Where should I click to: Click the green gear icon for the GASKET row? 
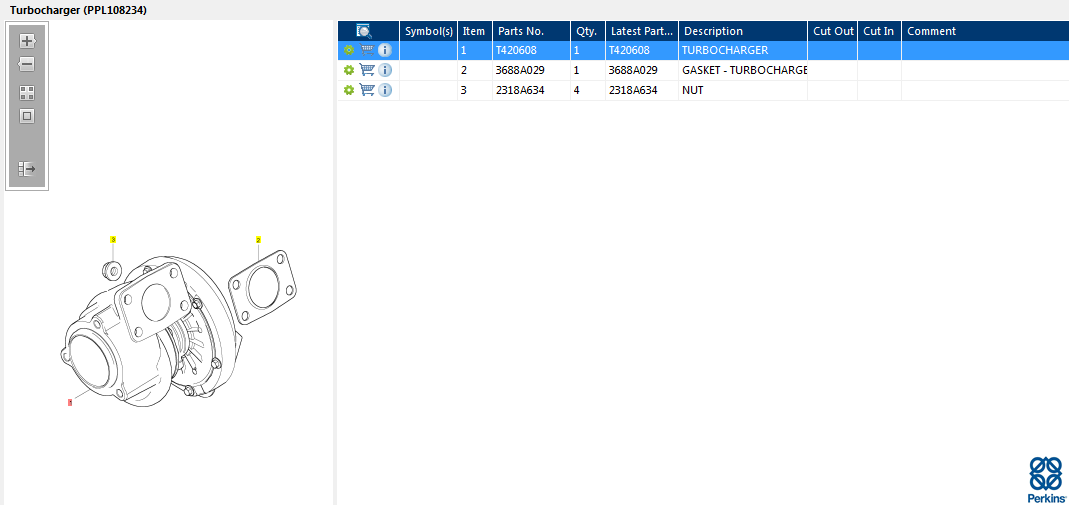click(349, 70)
